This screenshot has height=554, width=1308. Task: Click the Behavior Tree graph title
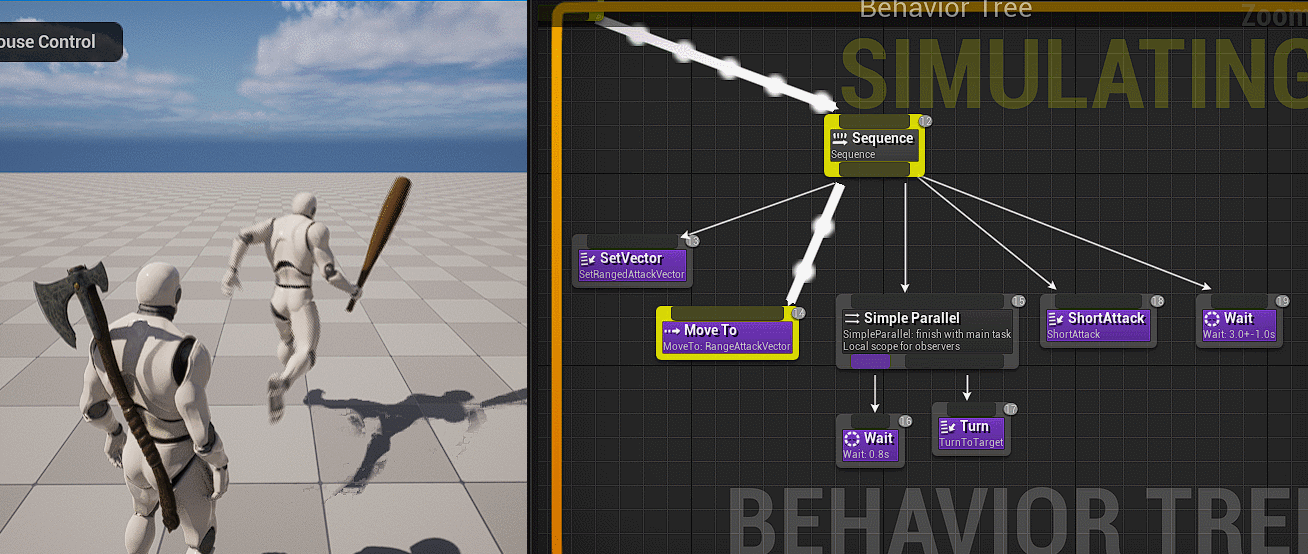click(945, 9)
